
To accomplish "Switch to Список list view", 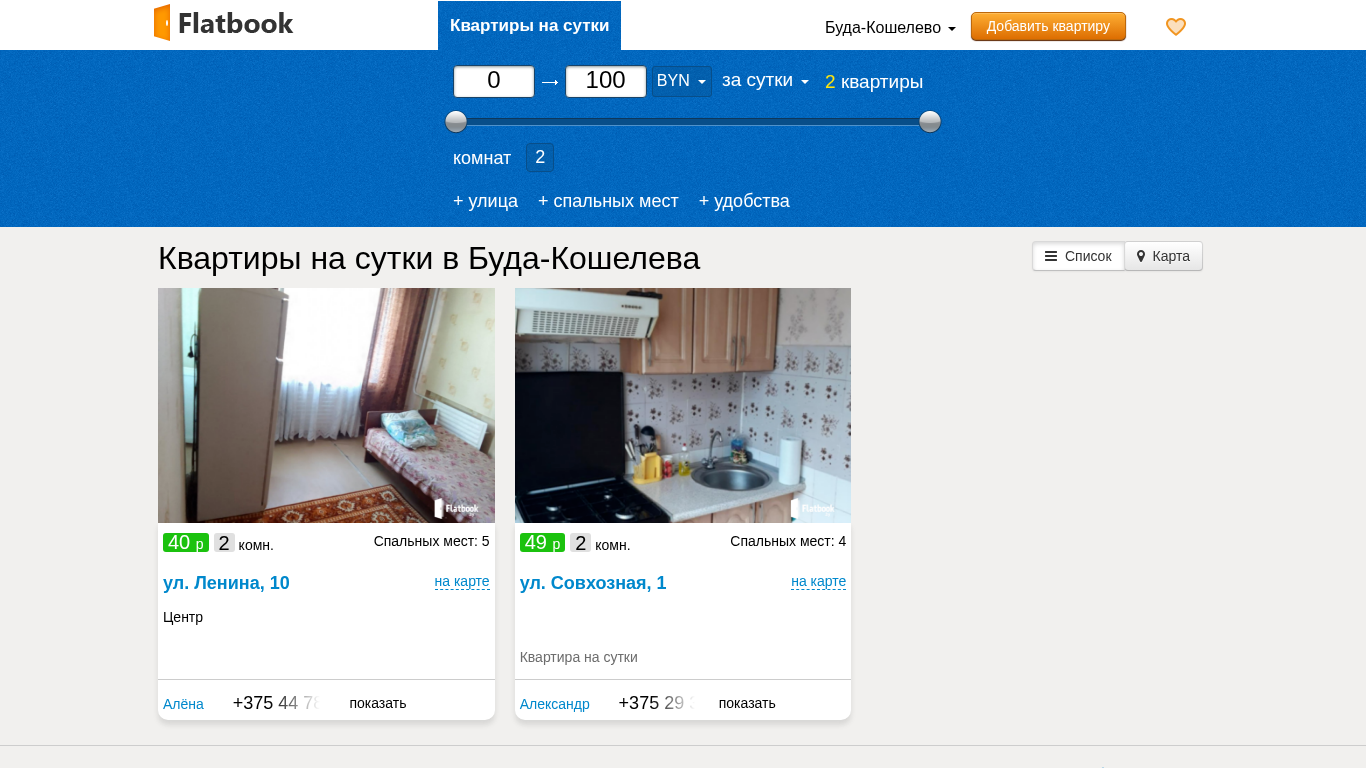I will [1078, 256].
